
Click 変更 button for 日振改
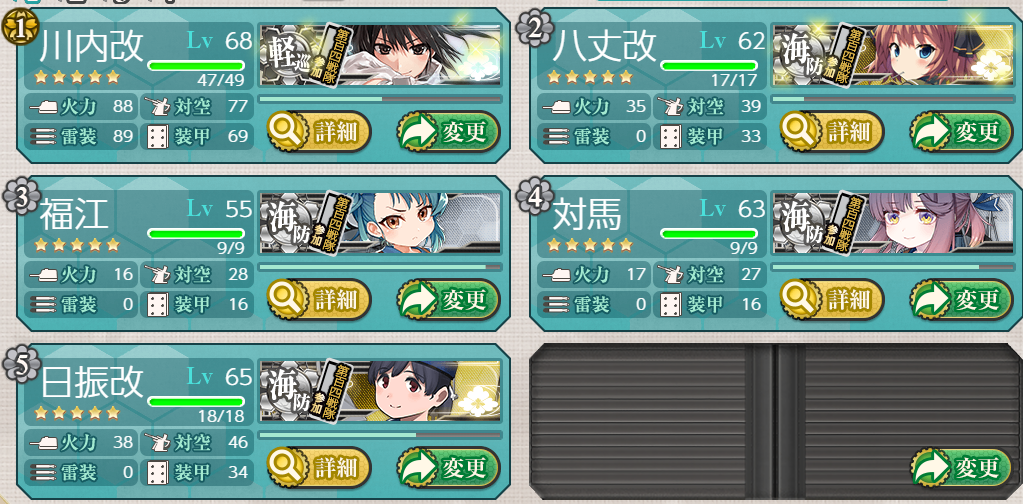(448, 467)
